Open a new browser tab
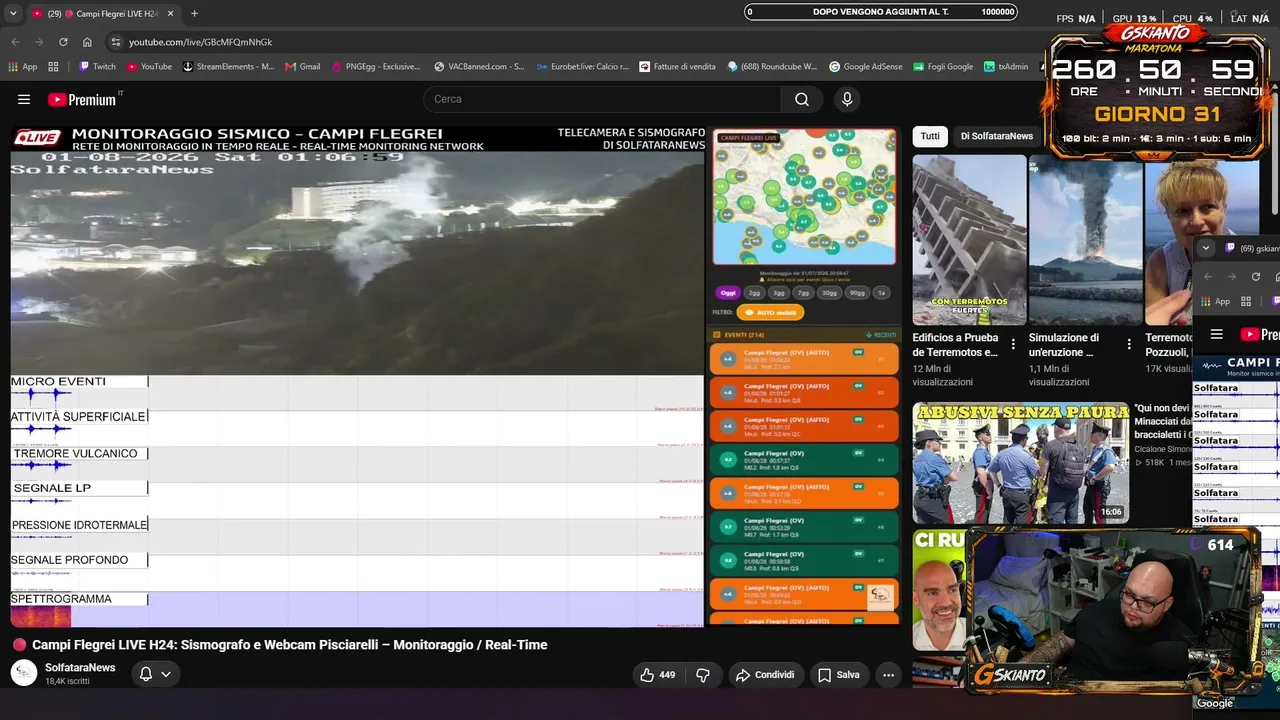Image resolution: width=1280 pixels, height=720 pixels. point(194,14)
